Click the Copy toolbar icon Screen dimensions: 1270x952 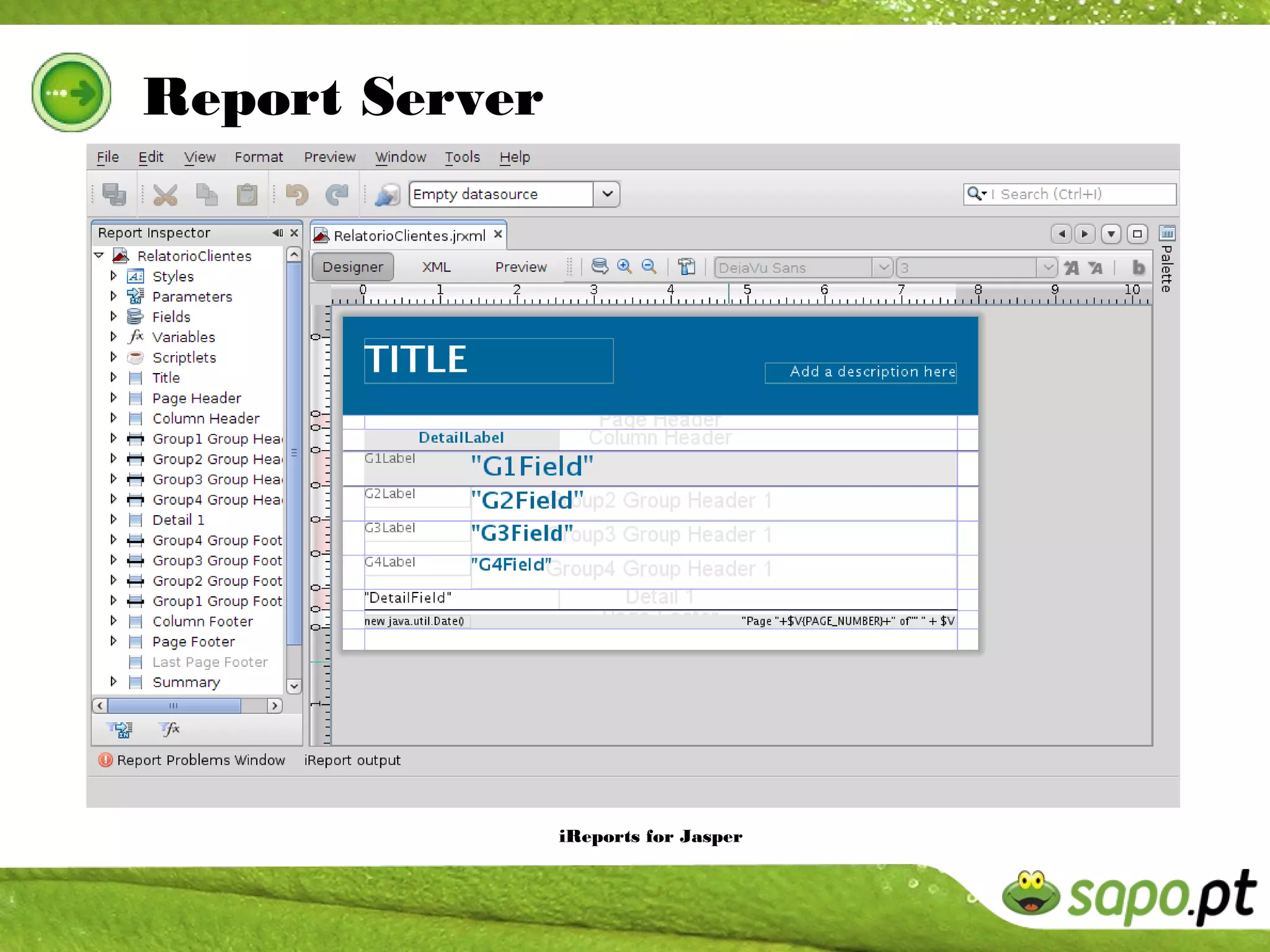click(x=206, y=195)
